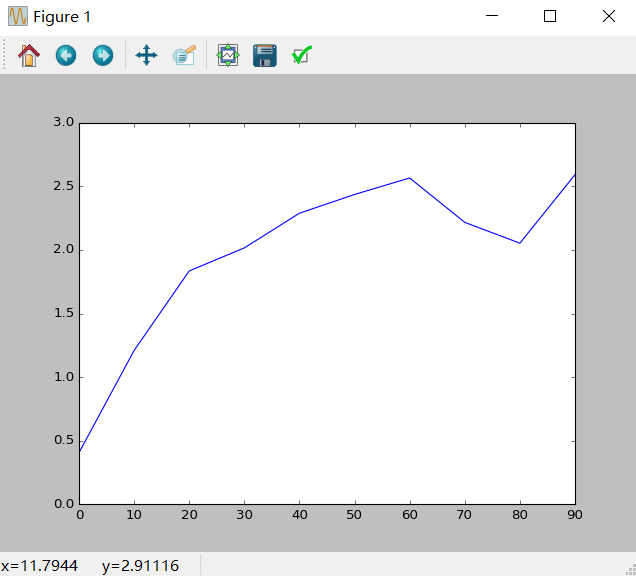Click y-axis label 2.5
Viewport: 636px width, 576px height.
(64, 186)
